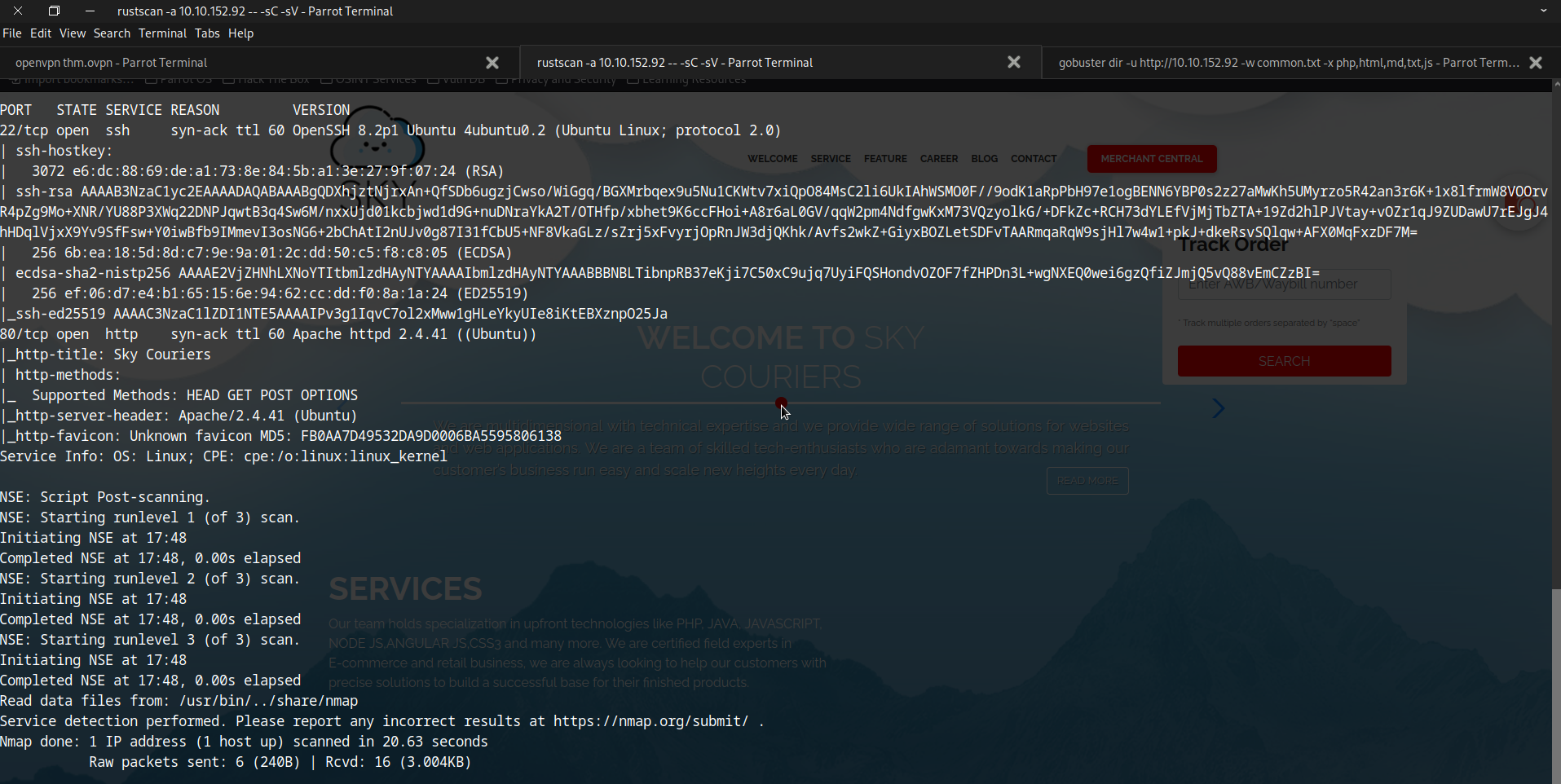Open BLOG nav link on background webpage
The width and height of the screenshot is (1561, 784).
[x=984, y=159]
